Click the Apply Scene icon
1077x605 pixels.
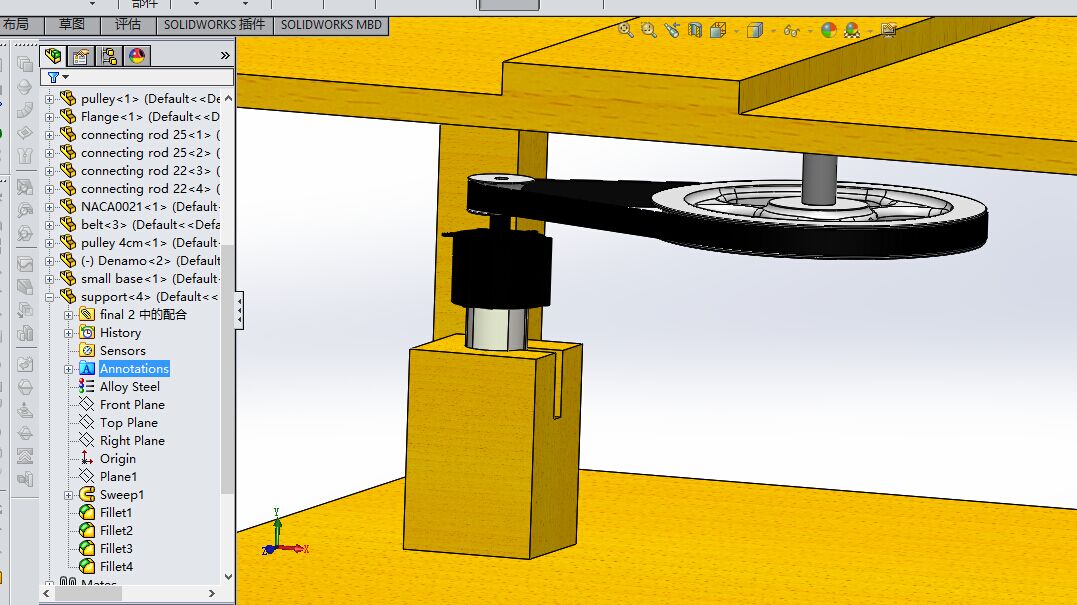coord(852,30)
